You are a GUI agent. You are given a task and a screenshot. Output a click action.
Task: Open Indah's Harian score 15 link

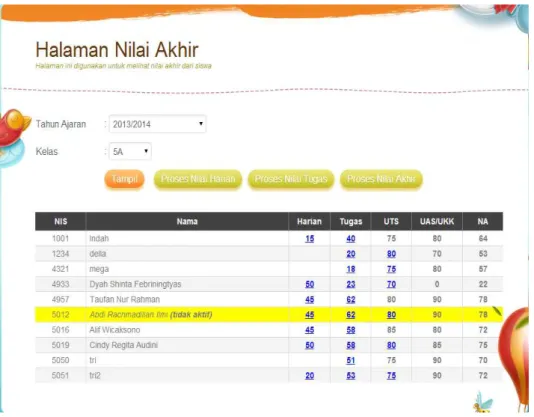pyautogui.click(x=310, y=238)
